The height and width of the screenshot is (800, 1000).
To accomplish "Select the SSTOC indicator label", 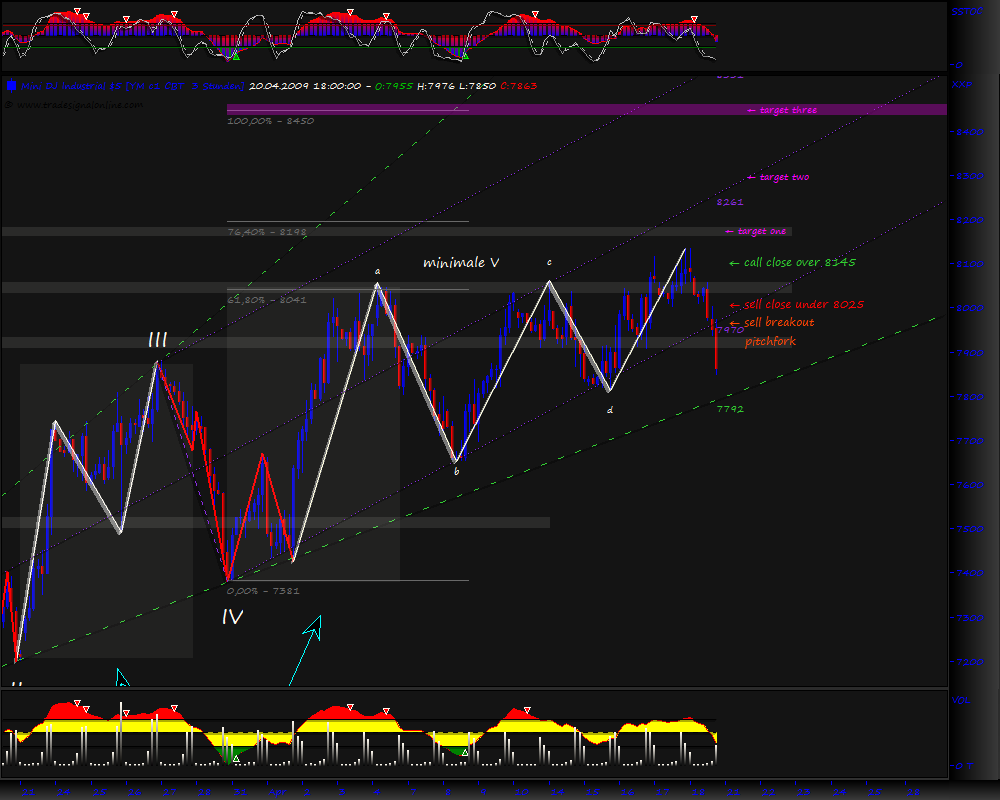I will pos(967,11).
